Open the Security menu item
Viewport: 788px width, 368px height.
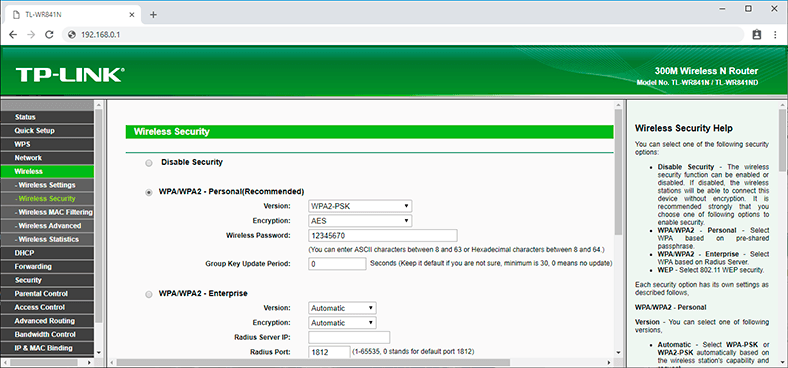pyautogui.click(x=47, y=280)
